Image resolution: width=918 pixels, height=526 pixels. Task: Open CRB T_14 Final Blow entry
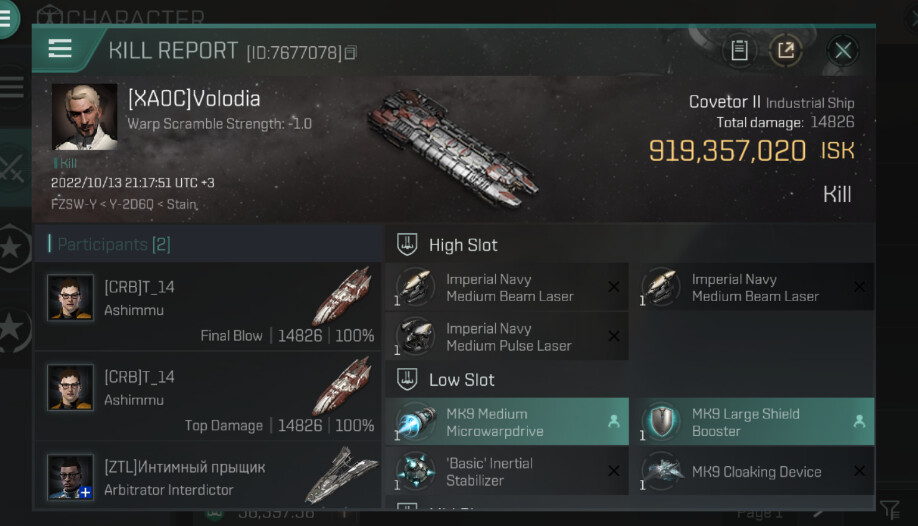click(208, 306)
